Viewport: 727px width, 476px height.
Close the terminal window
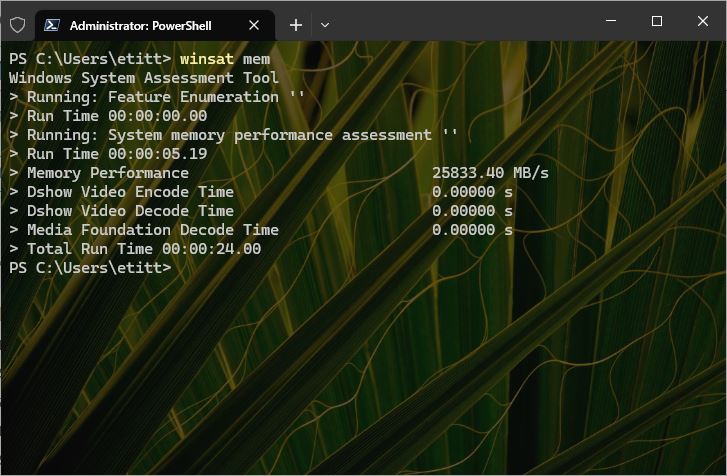point(702,21)
